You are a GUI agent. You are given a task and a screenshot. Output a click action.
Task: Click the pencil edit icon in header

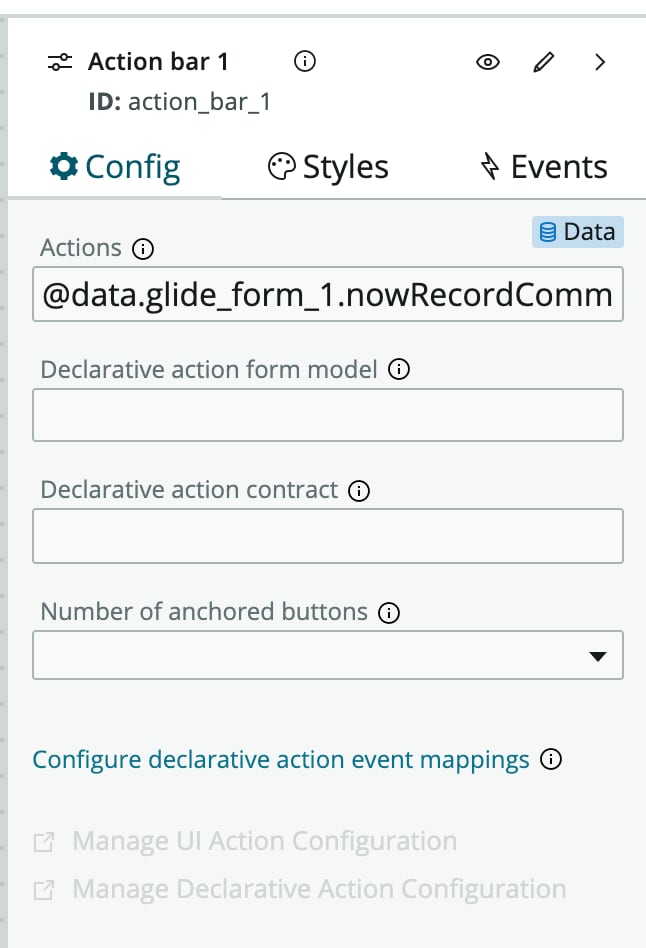tap(543, 62)
